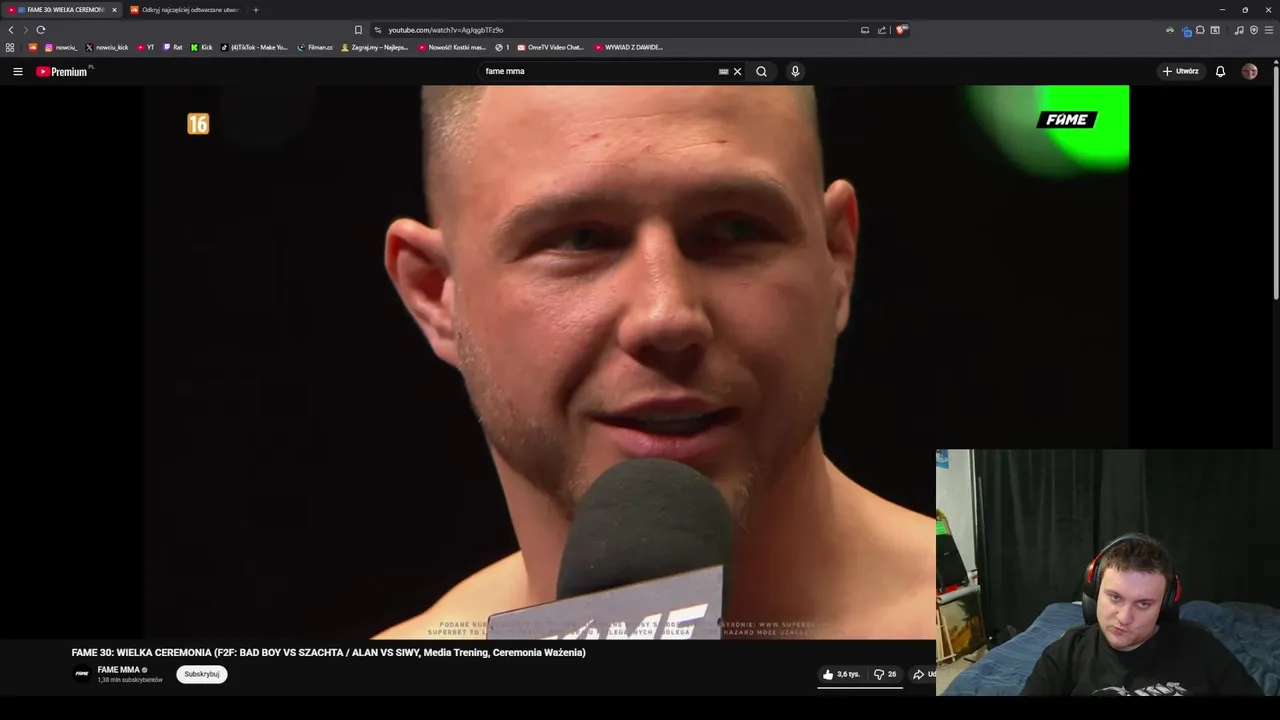
Task: Open the Kick bookmark
Action: coord(202,47)
